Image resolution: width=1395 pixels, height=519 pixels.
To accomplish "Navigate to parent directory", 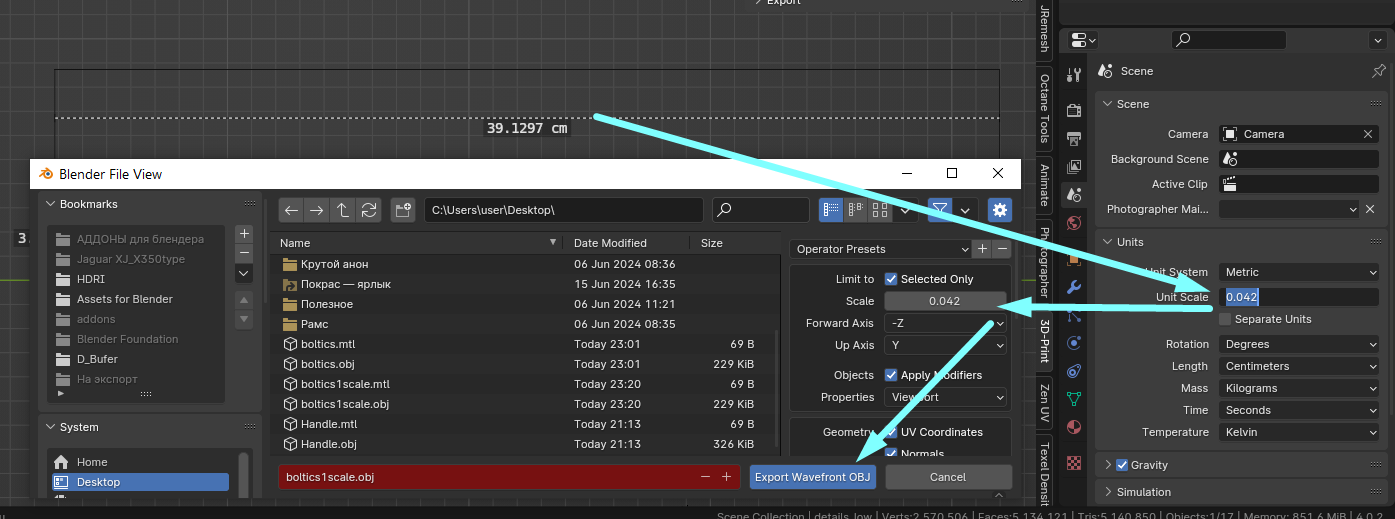I will [343, 210].
